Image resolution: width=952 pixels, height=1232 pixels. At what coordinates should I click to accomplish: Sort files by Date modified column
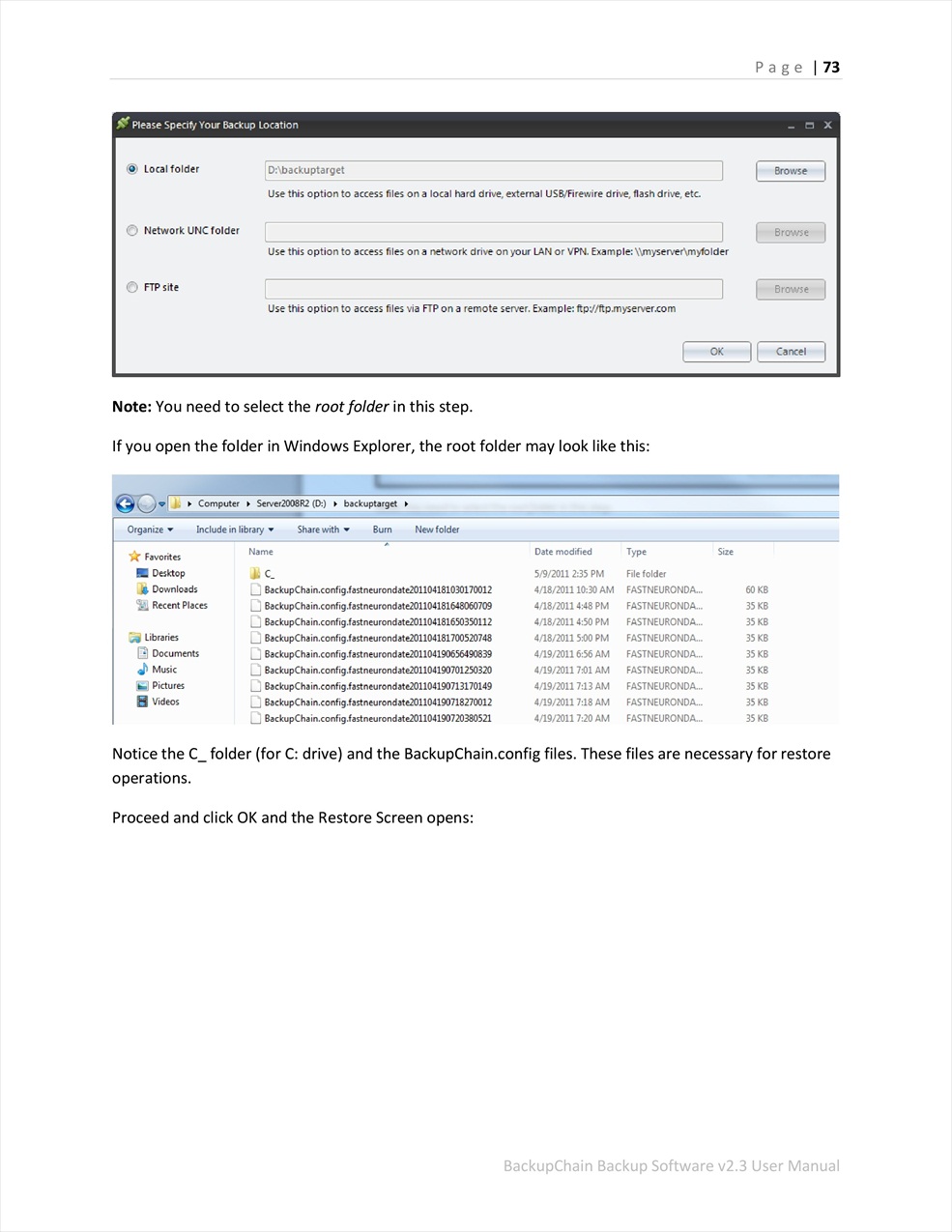click(563, 552)
